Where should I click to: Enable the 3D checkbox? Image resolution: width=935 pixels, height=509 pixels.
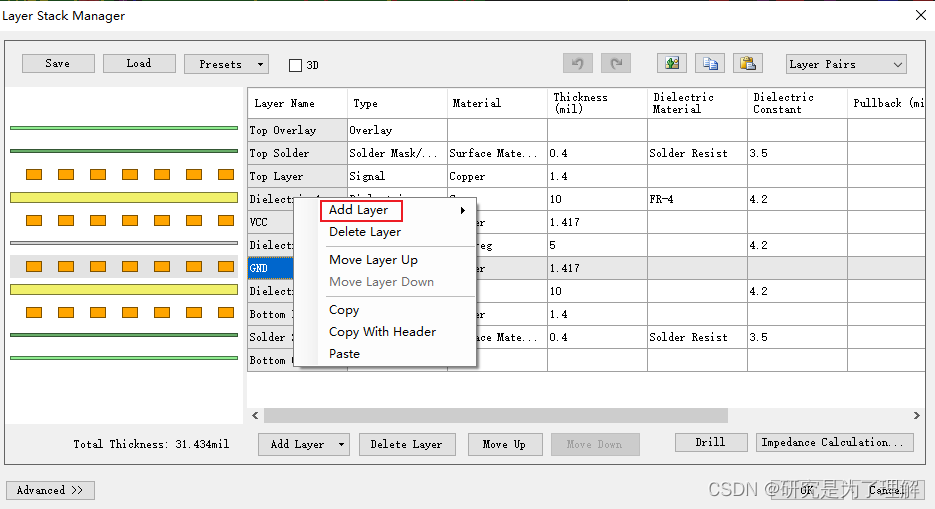[x=295, y=65]
